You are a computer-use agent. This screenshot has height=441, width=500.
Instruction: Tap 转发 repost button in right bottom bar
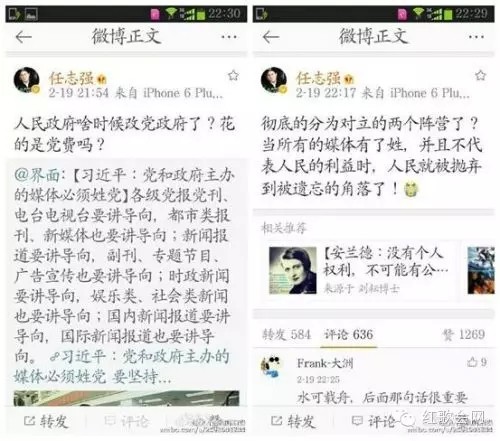[293, 421]
